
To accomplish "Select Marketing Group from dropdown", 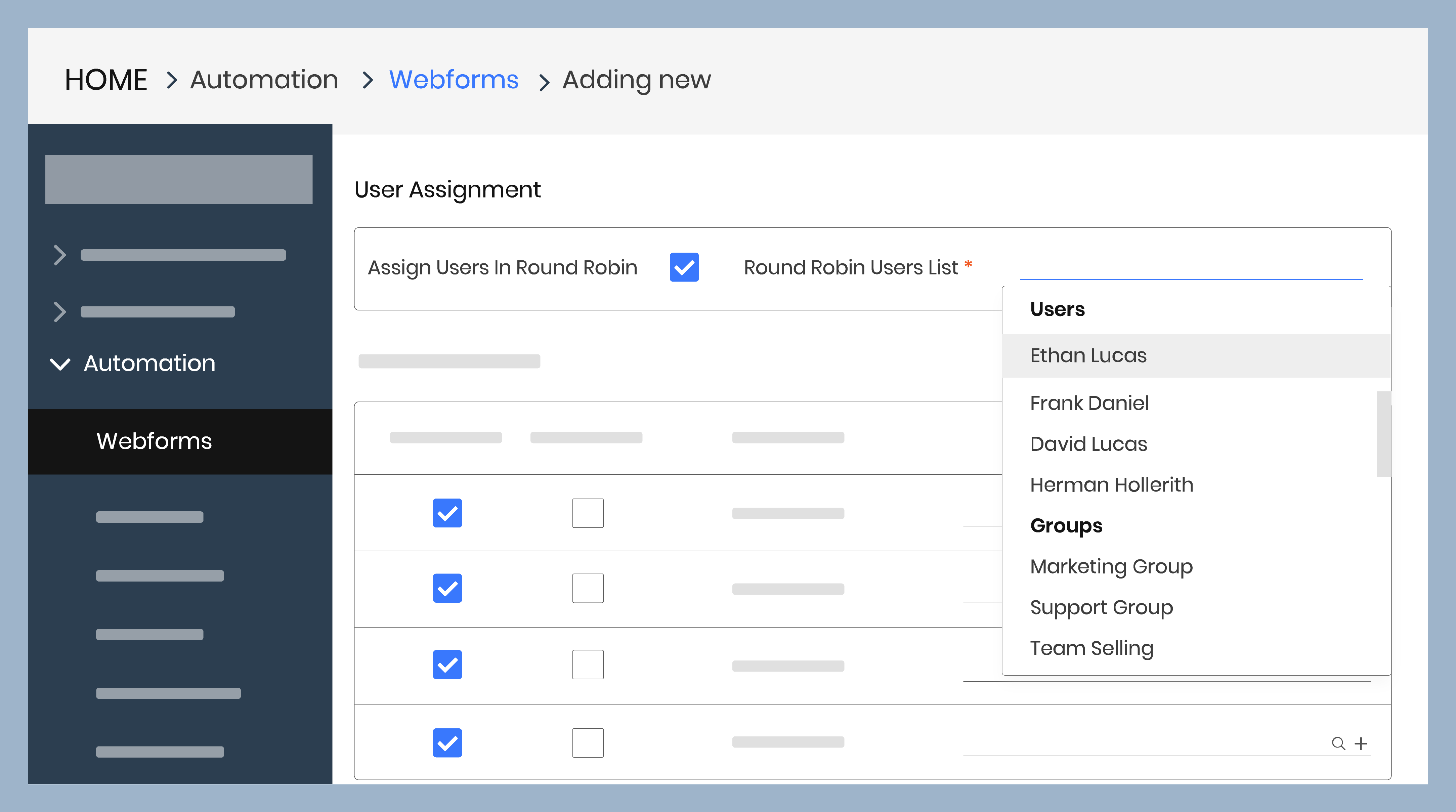I will coord(1111,566).
